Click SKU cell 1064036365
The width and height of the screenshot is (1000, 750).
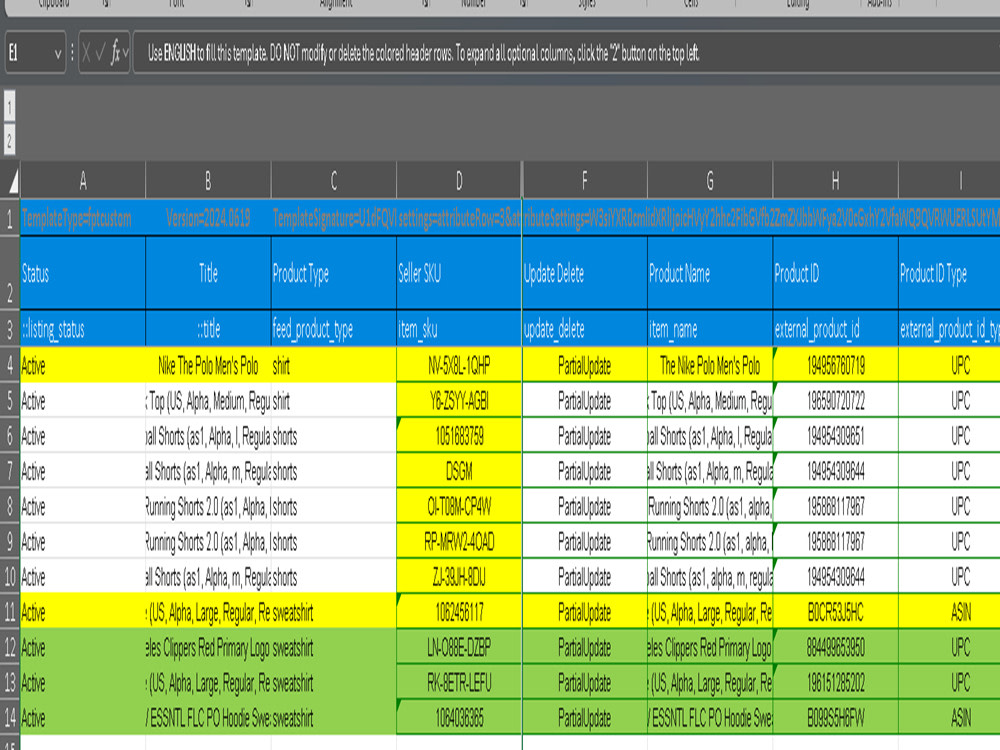click(459, 717)
